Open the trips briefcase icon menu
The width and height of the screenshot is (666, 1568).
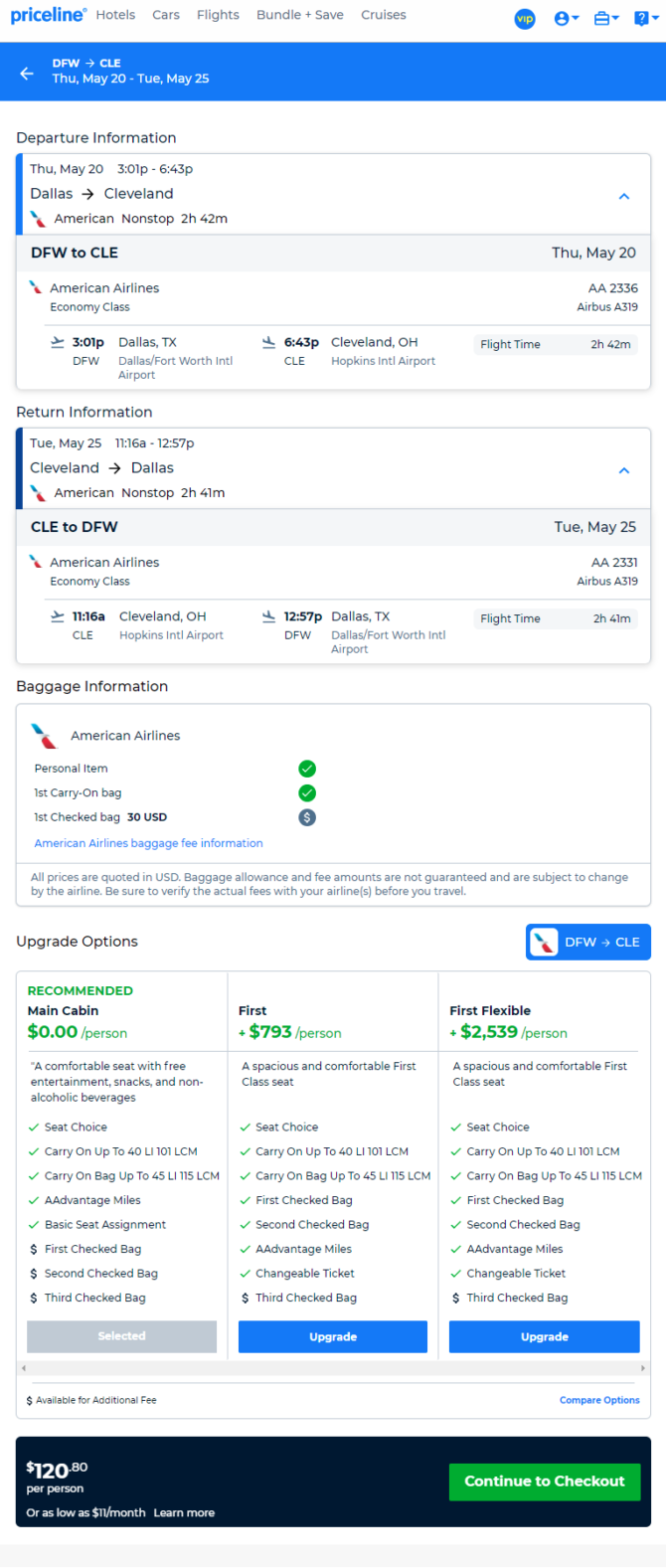click(x=606, y=18)
